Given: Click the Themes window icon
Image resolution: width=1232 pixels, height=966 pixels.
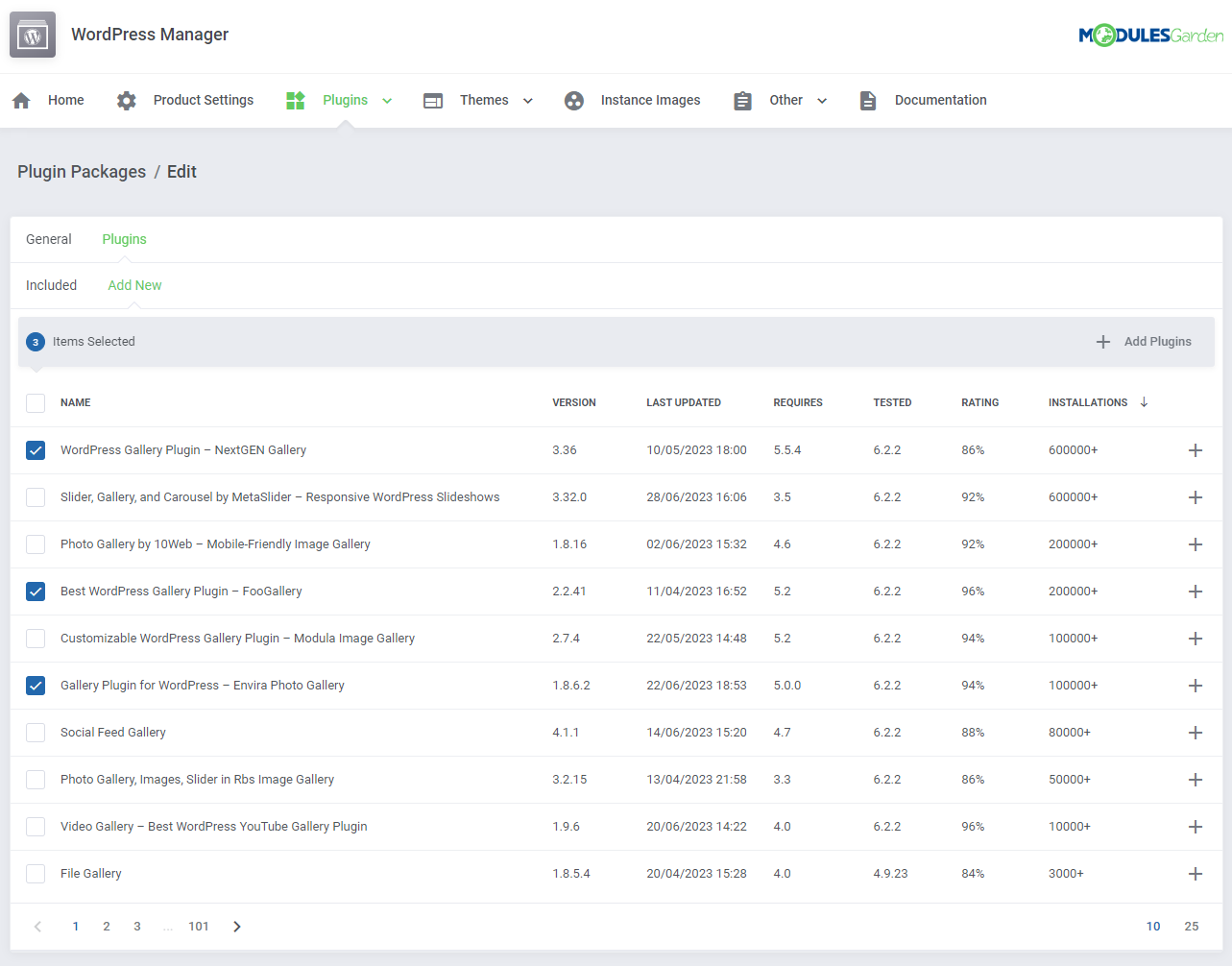Looking at the screenshot, I should pyautogui.click(x=433, y=100).
